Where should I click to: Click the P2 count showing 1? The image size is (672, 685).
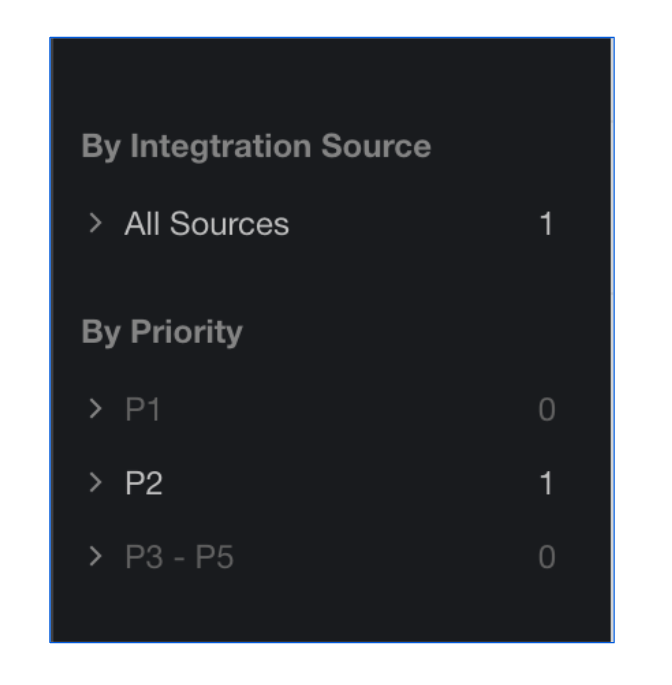click(547, 483)
